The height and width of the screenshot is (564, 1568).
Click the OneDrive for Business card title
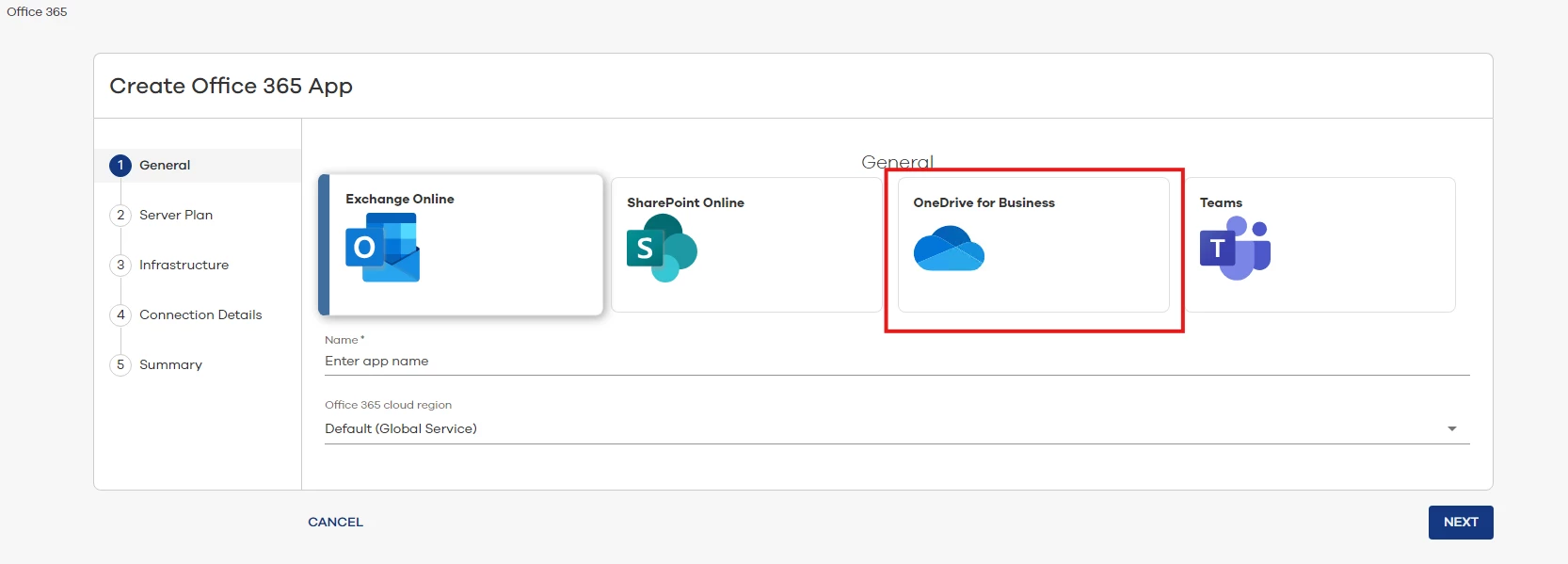pyautogui.click(x=984, y=202)
